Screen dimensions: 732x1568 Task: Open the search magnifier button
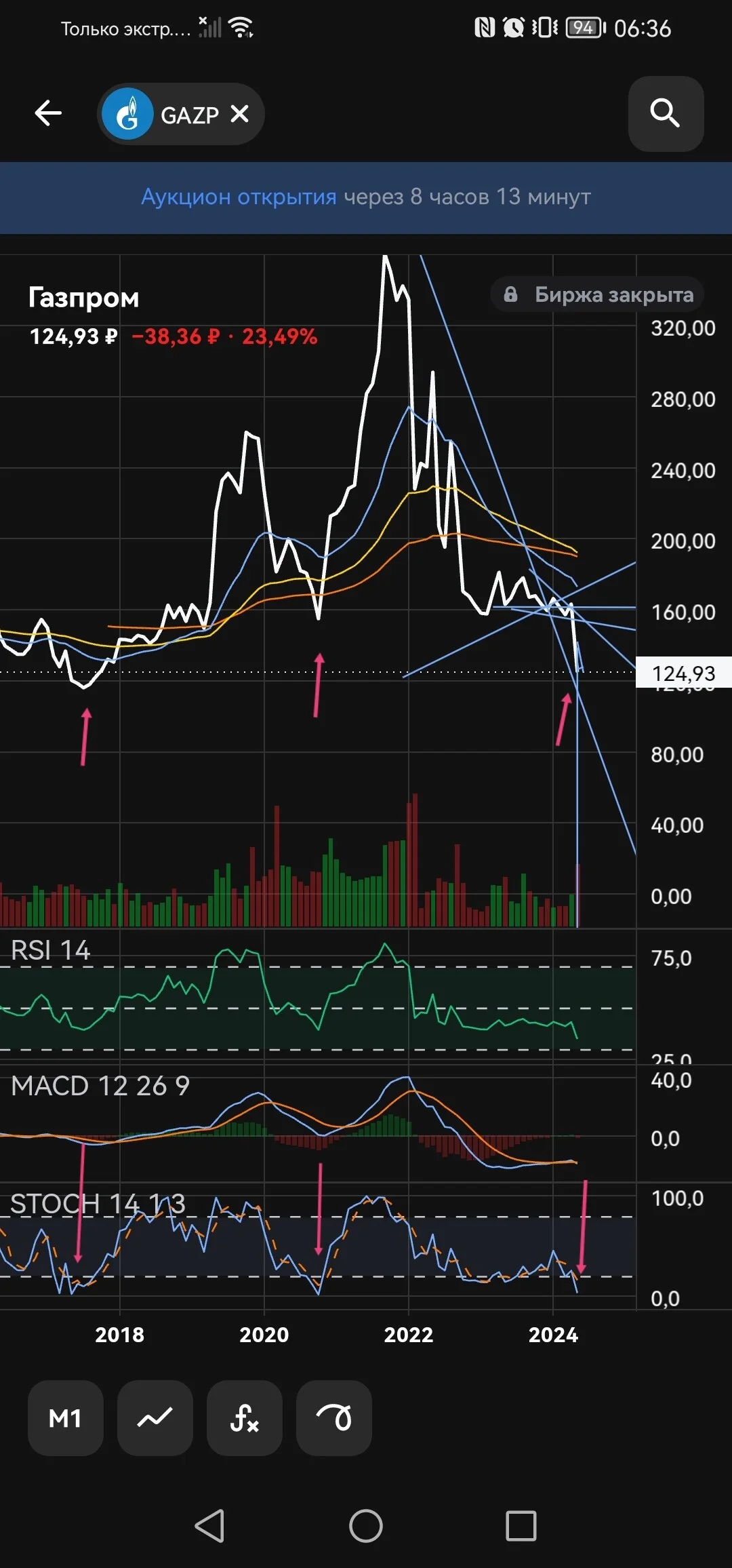666,113
